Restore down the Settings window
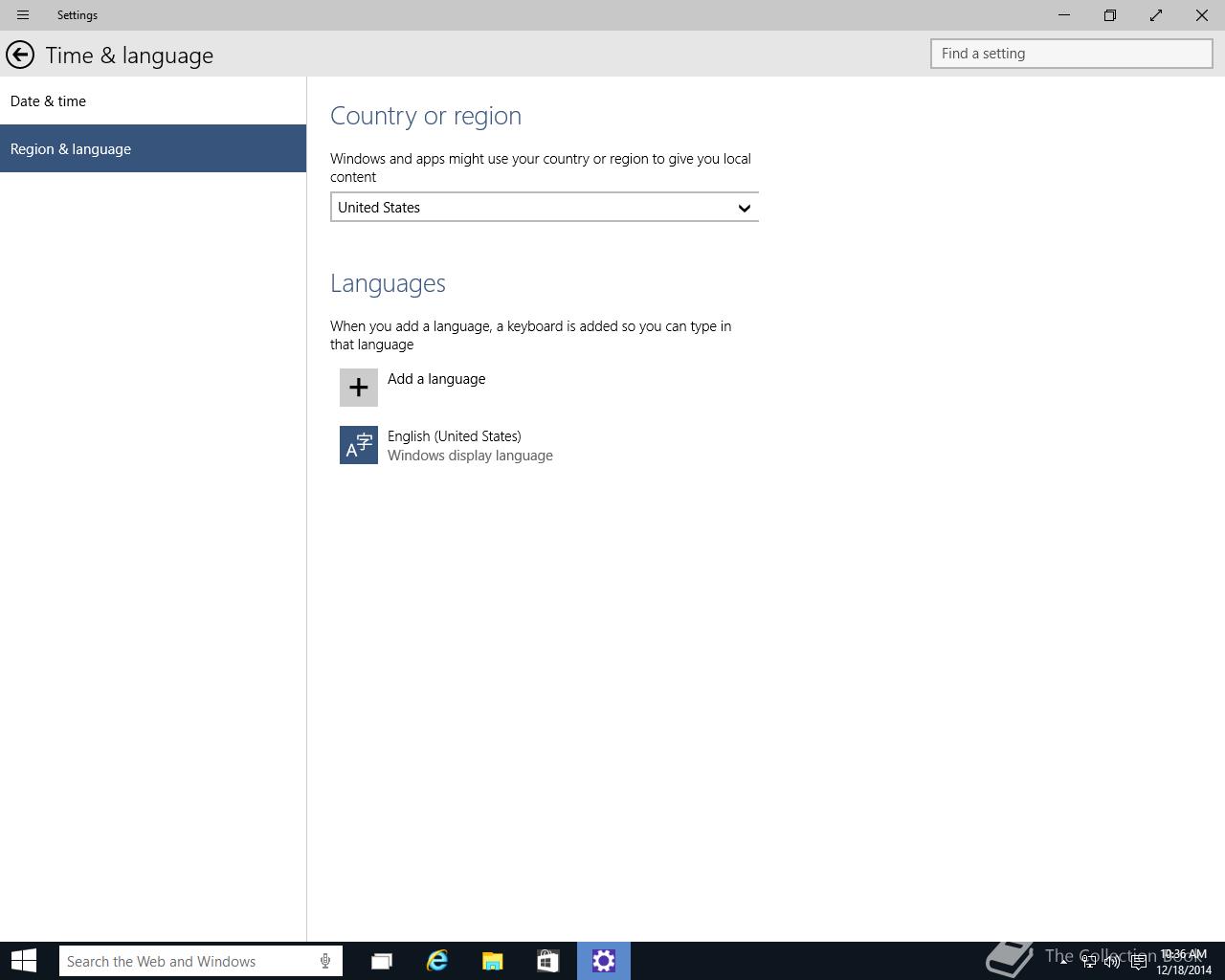1225x980 pixels. [x=1110, y=15]
